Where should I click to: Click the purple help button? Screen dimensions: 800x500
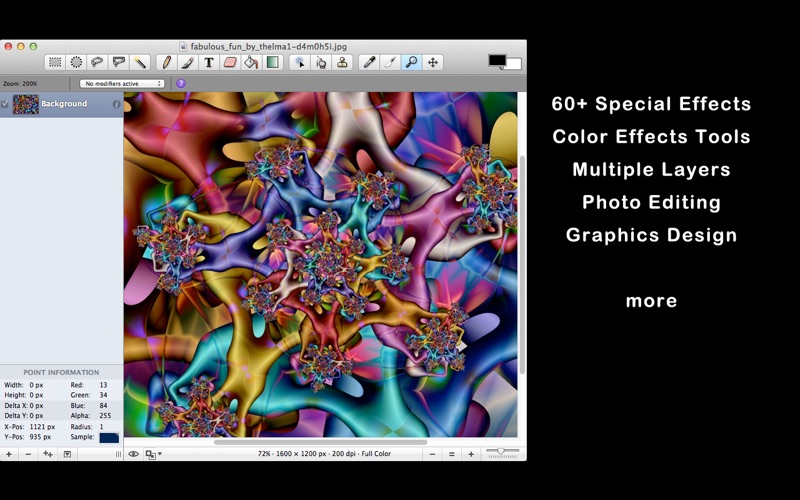click(x=181, y=84)
